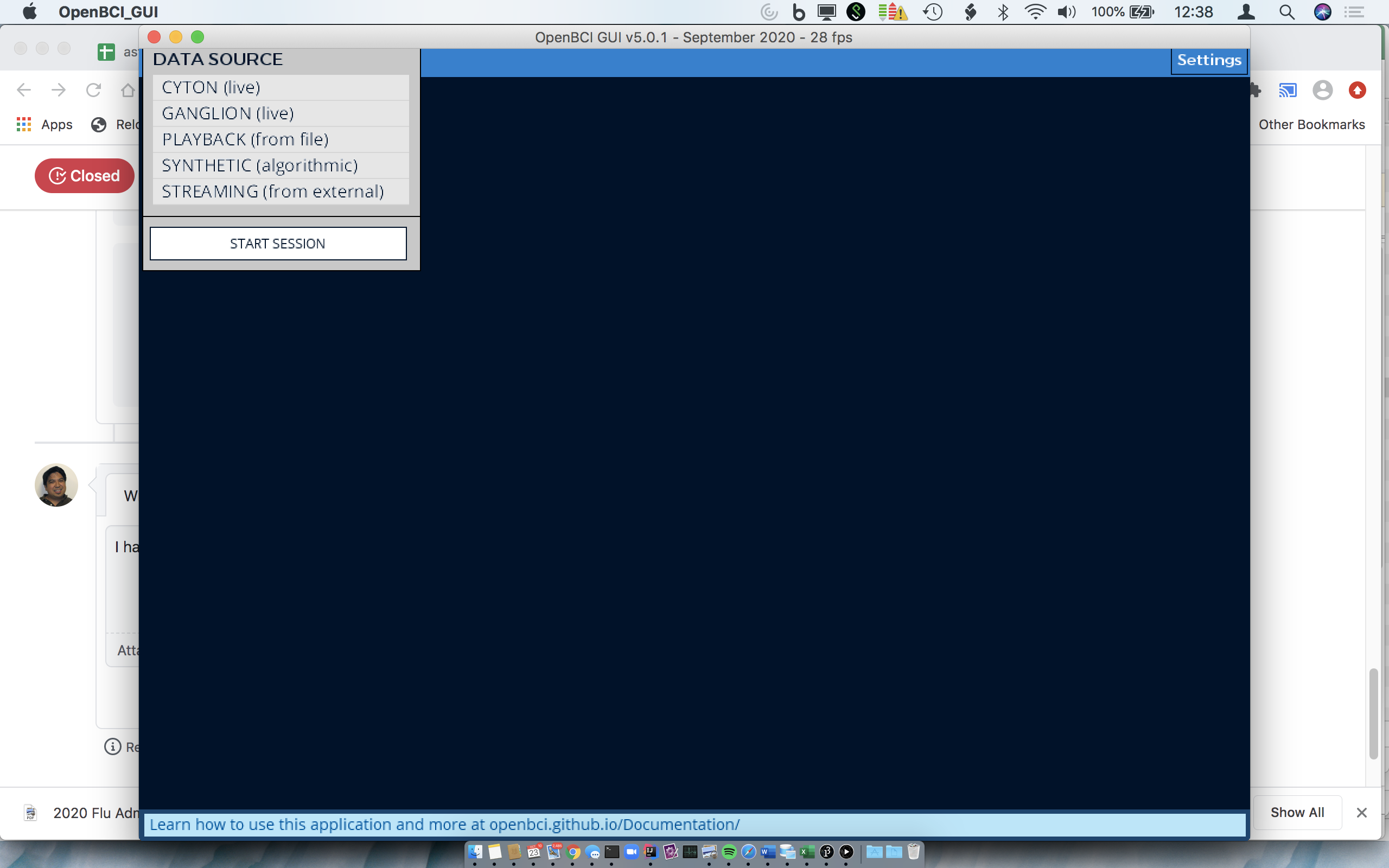Open Microsoft Word from the Dock
The height and width of the screenshot is (868, 1389).
coord(768,852)
